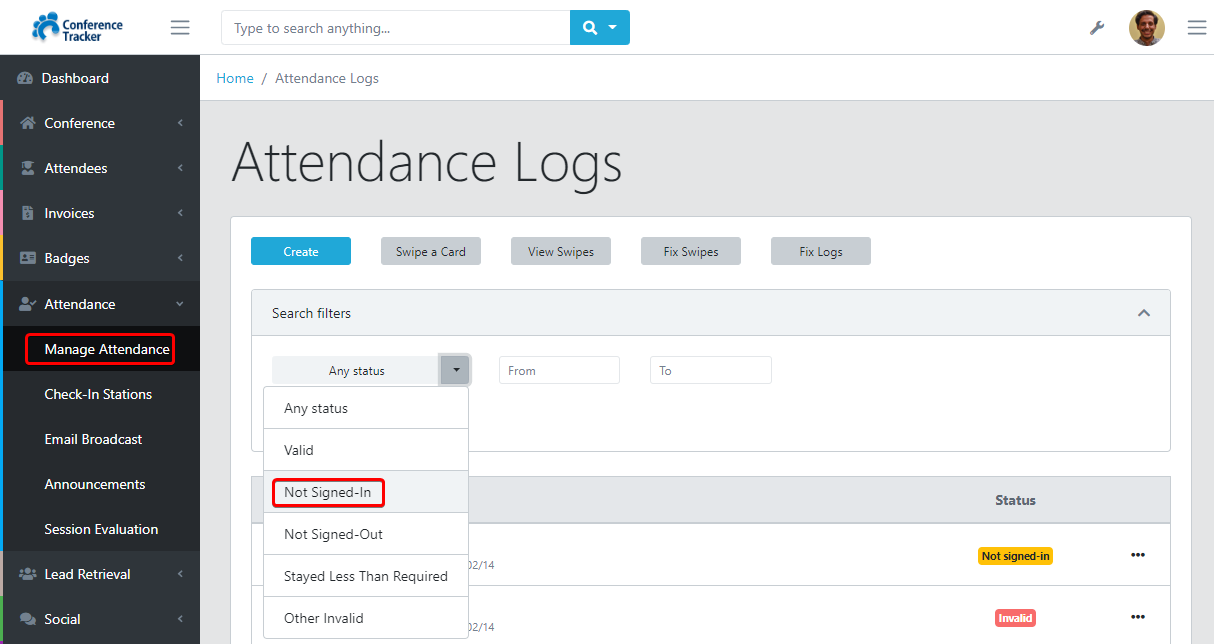Viewport: 1214px width, 644px height.
Task: Open the status filter dropdown arrow
Action: [x=455, y=370]
